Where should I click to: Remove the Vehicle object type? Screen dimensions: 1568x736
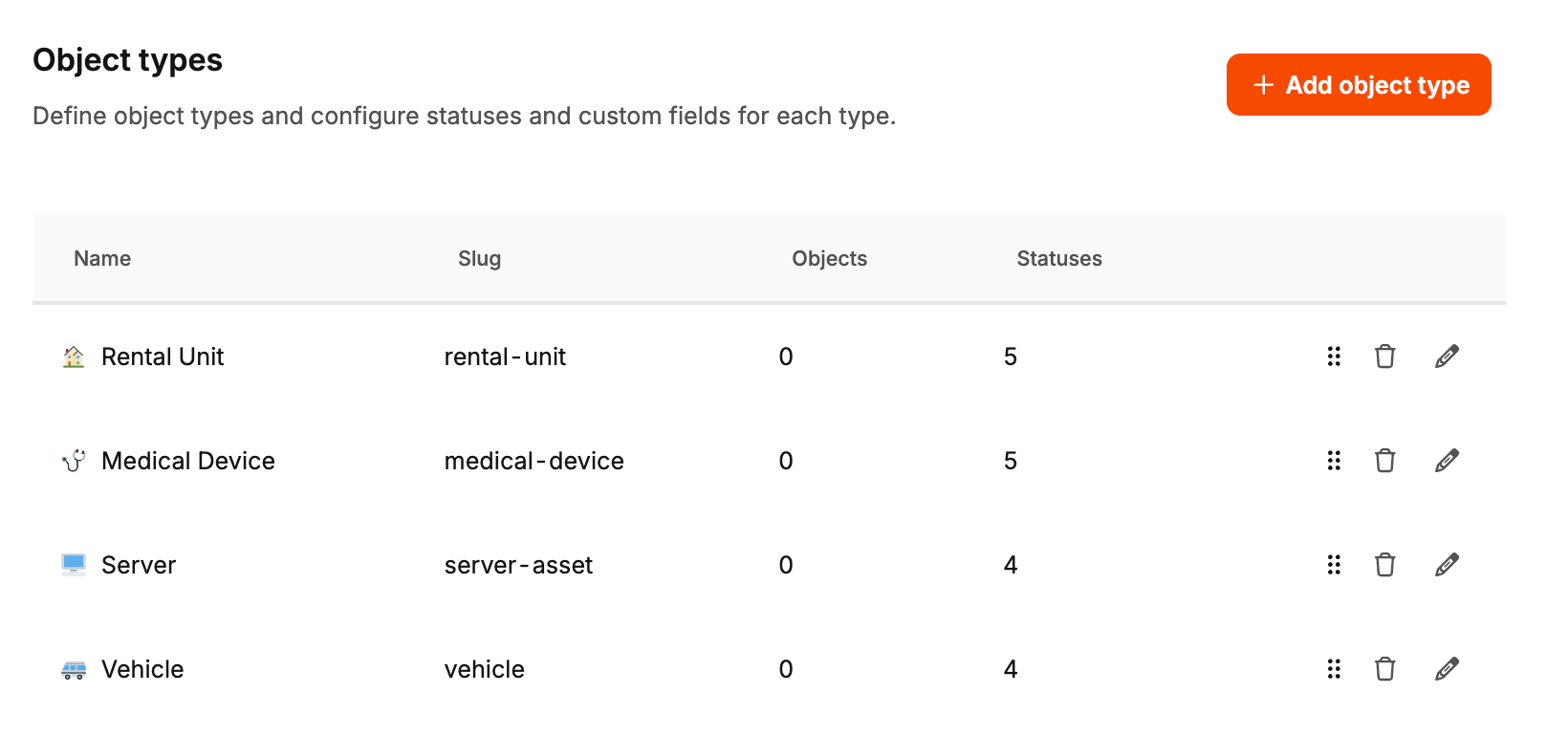tap(1384, 669)
